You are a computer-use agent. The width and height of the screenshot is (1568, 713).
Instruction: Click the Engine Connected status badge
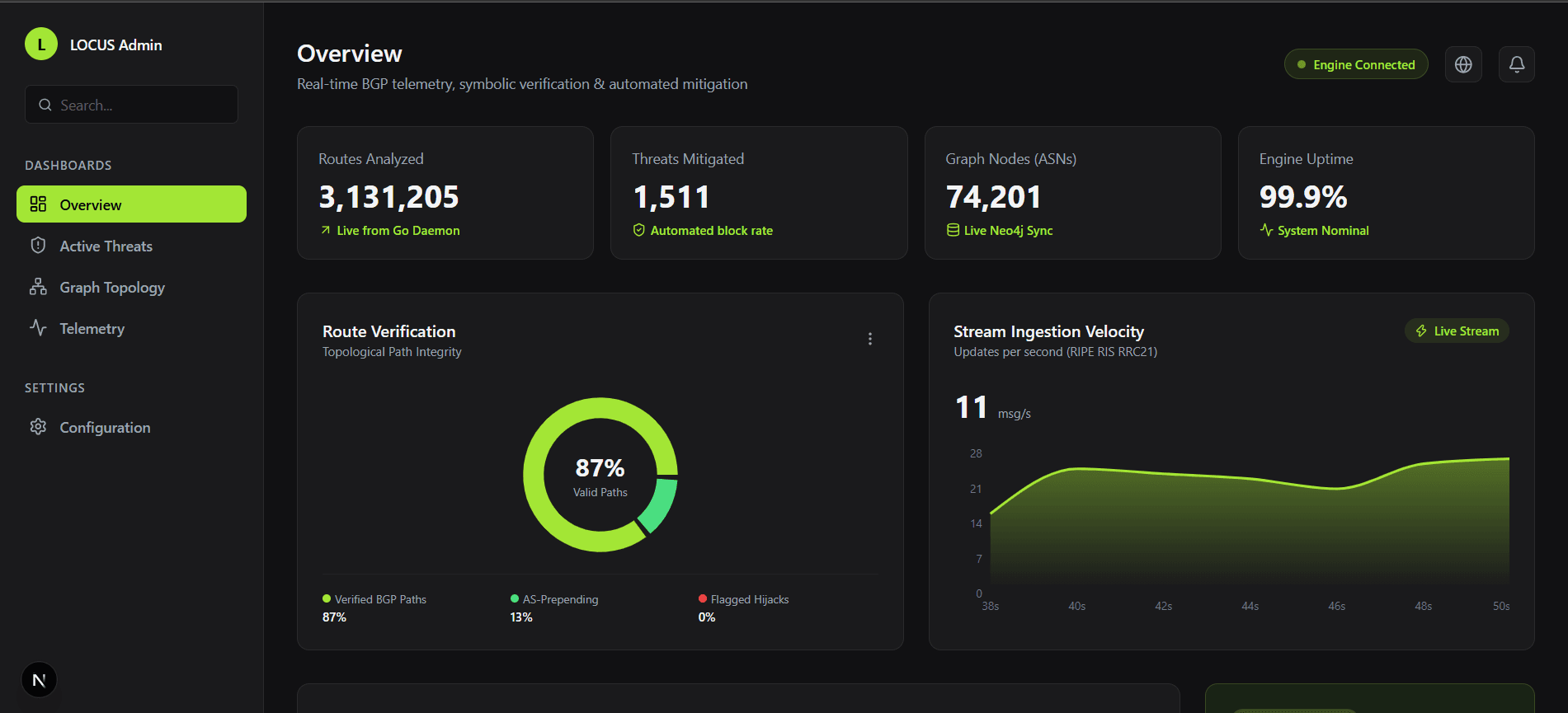coord(1356,64)
